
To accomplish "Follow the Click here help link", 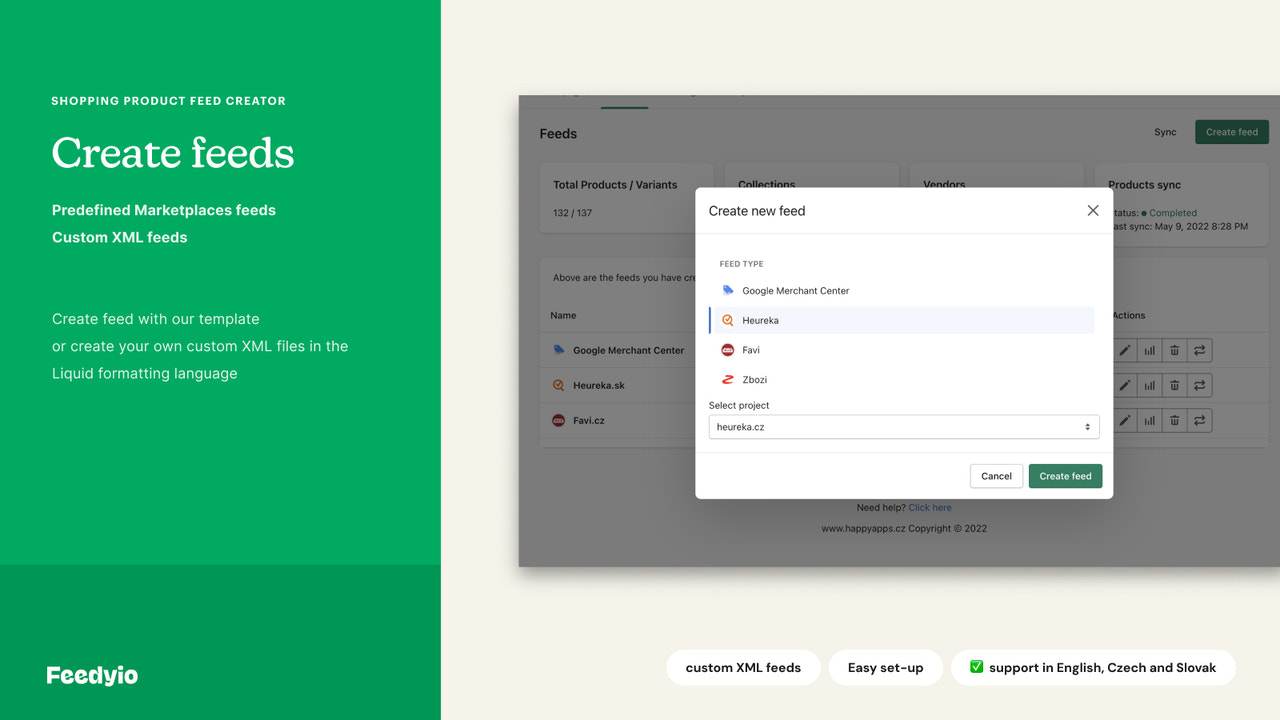I will (x=930, y=507).
